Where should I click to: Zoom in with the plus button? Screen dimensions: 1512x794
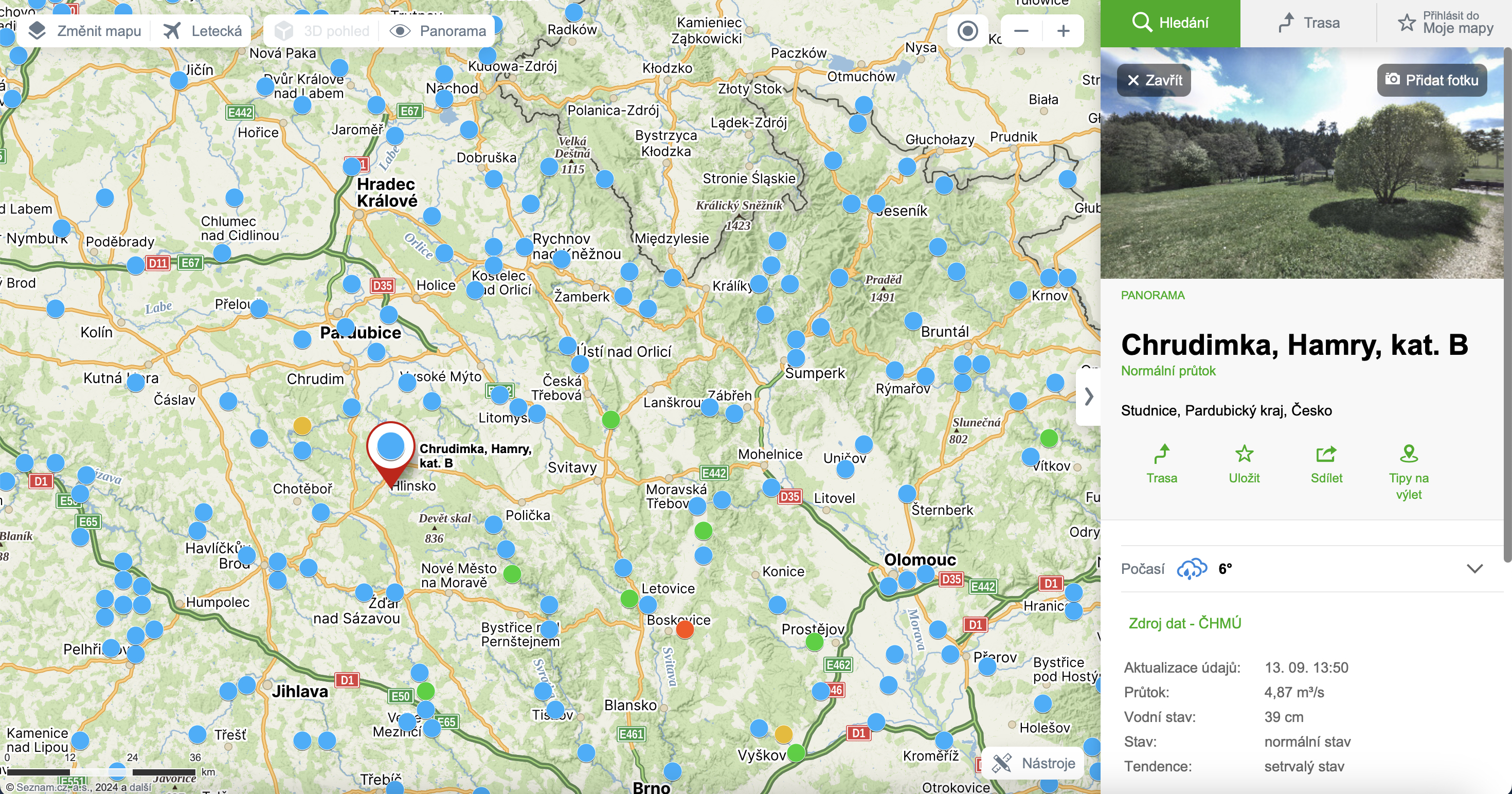click(x=1063, y=31)
